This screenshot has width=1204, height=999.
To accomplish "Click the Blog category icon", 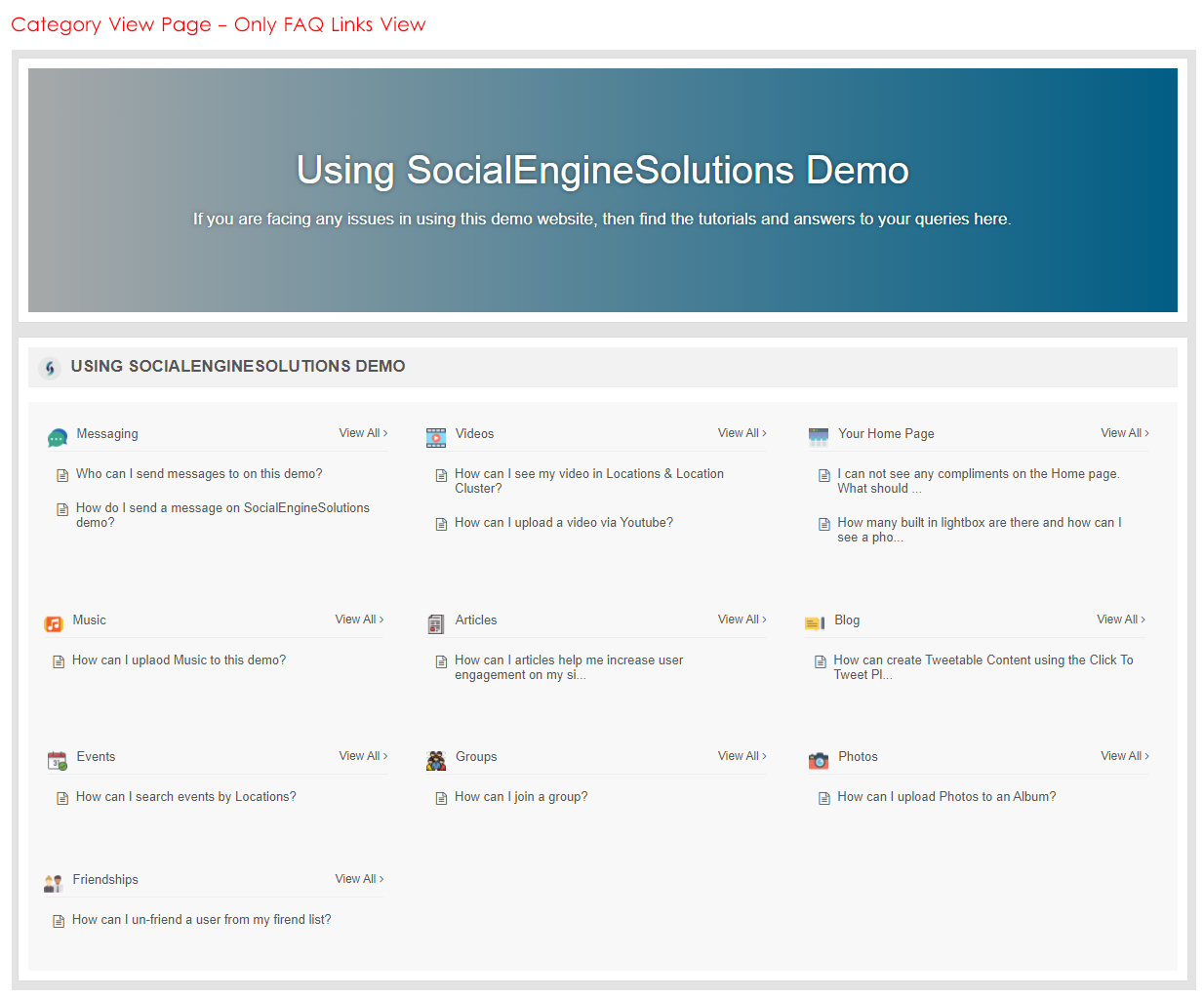I will click(815, 624).
